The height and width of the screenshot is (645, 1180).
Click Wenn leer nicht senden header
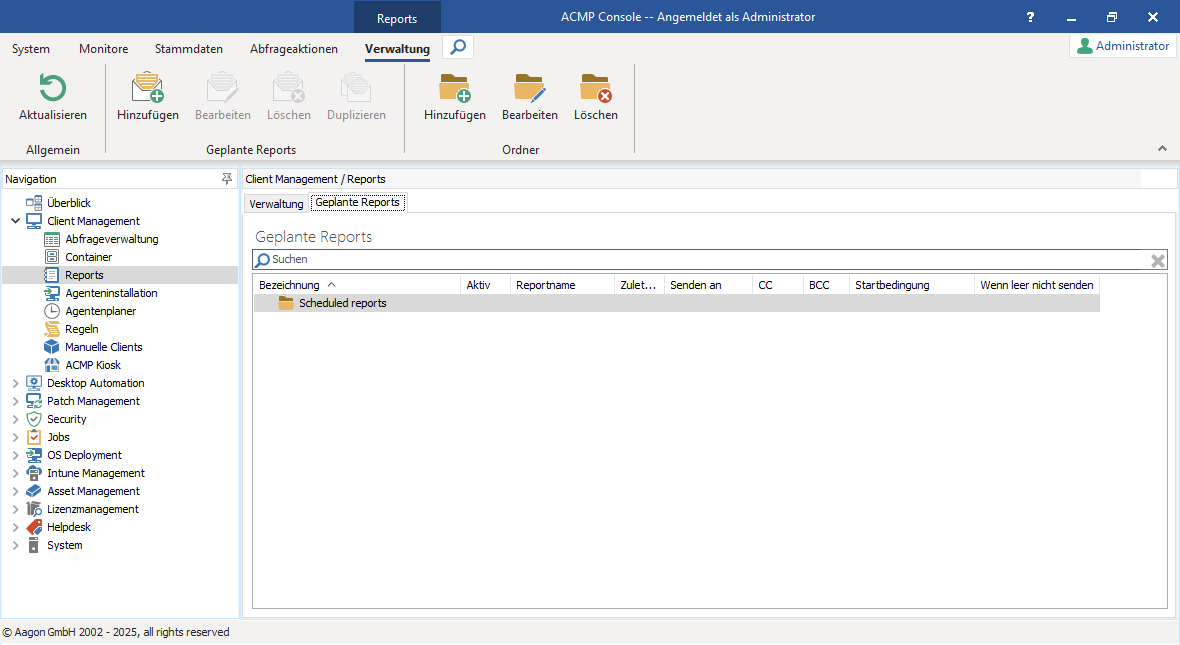(1037, 284)
